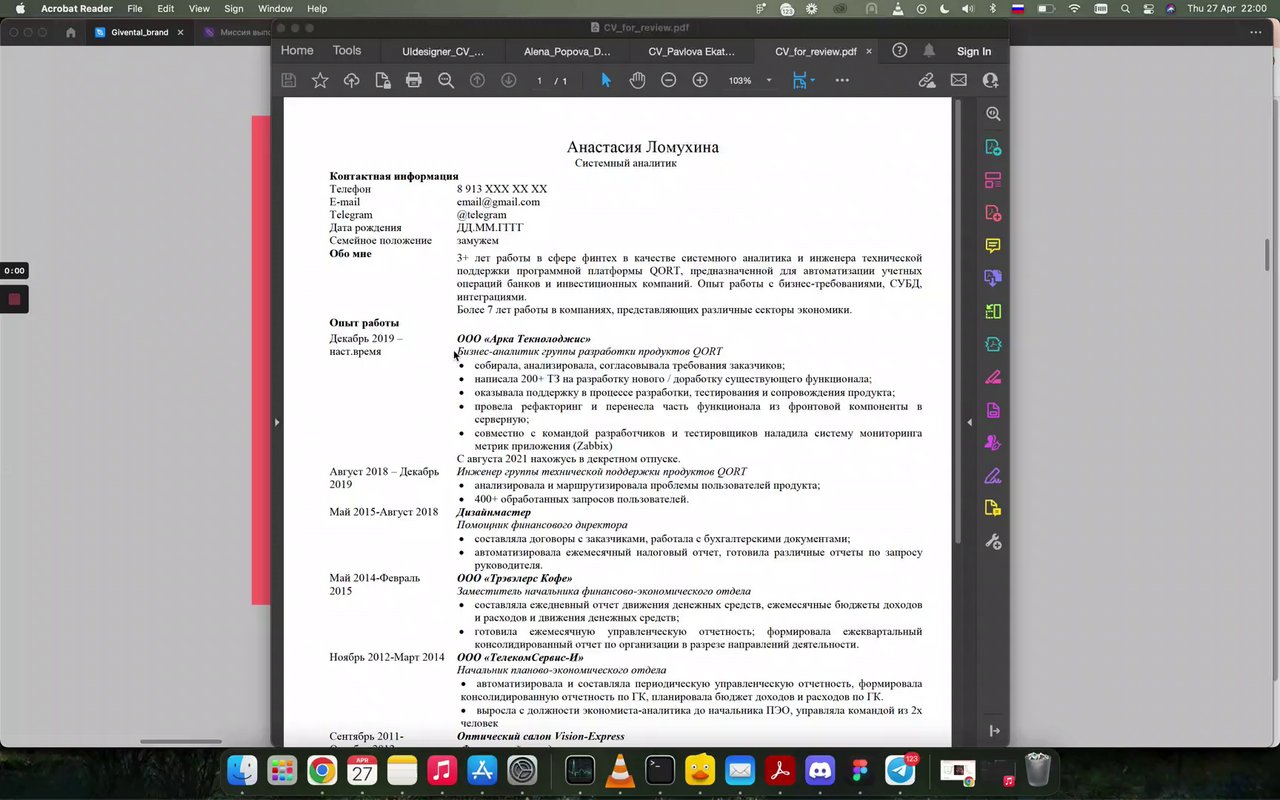Open VLC from the Dock

(x=620, y=770)
